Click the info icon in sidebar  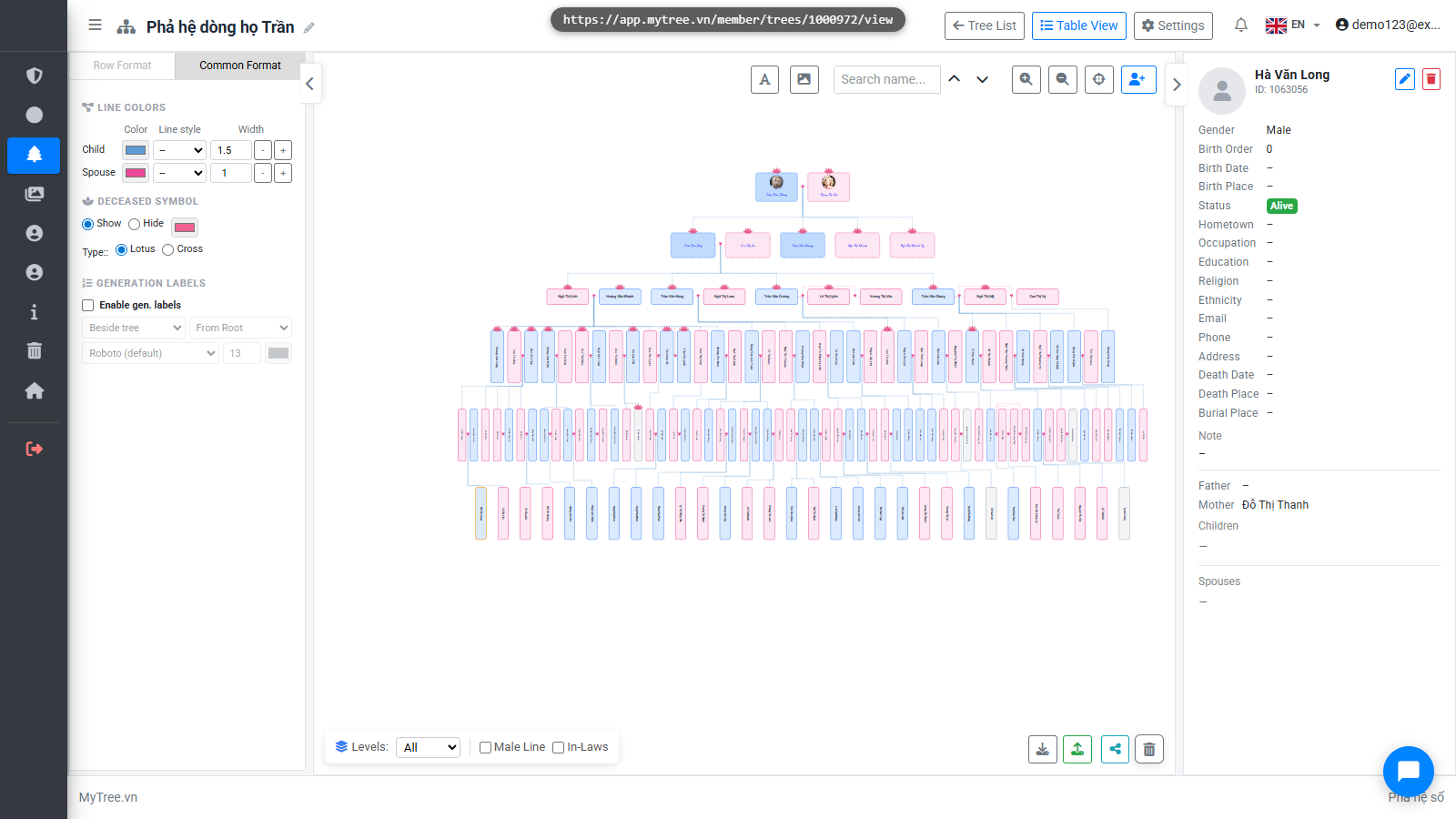tap(35, 312)
